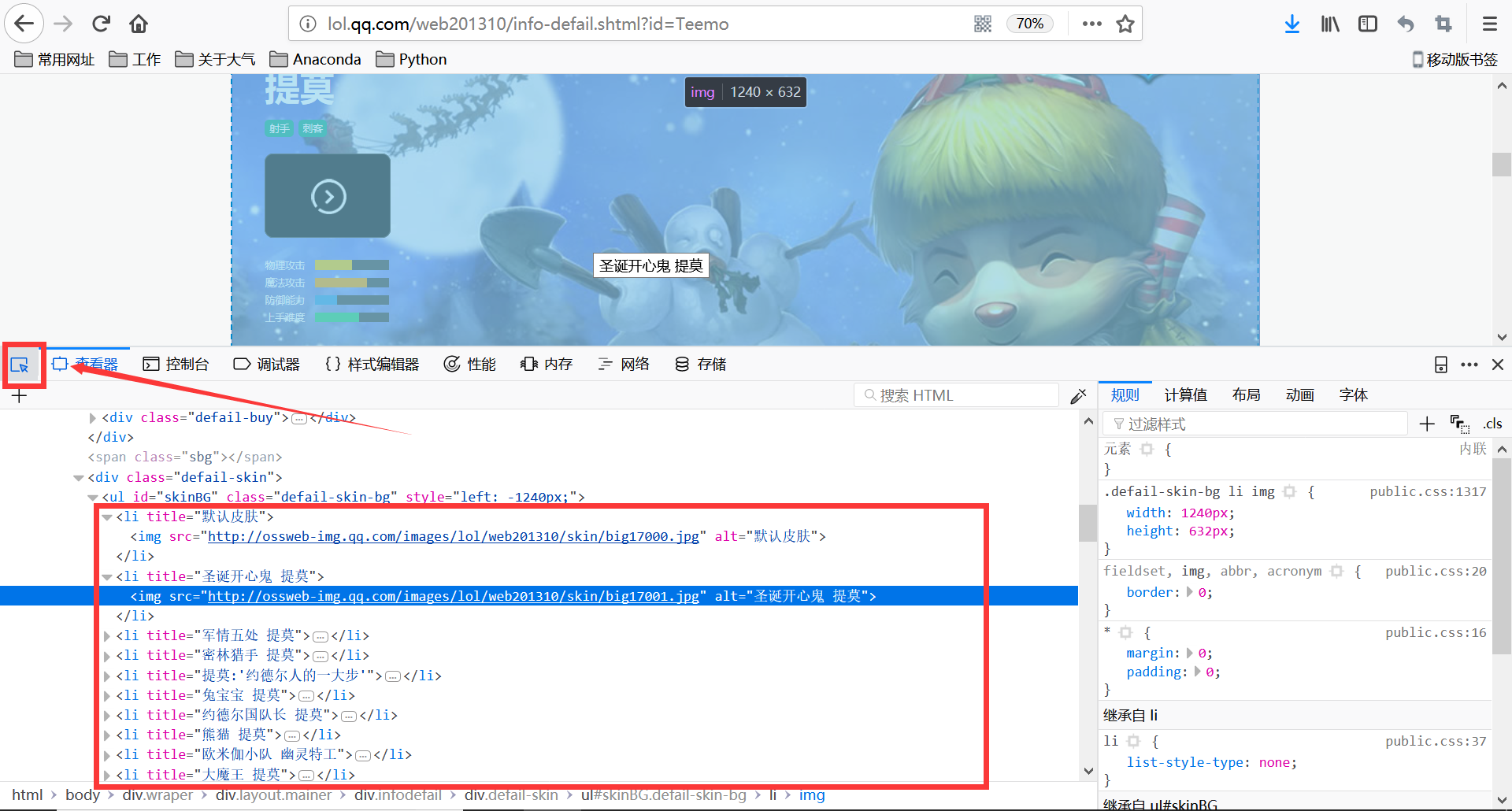Select the 布局 layout tab
Screen dimensions: 1512x811
pyautogui.click(x=1246, y=394)
